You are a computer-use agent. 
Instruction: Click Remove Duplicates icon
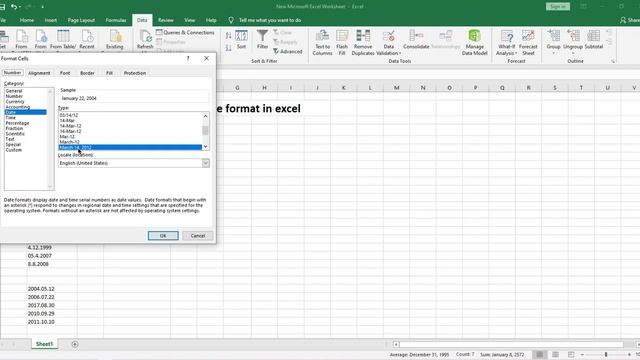tap(363, 42)
